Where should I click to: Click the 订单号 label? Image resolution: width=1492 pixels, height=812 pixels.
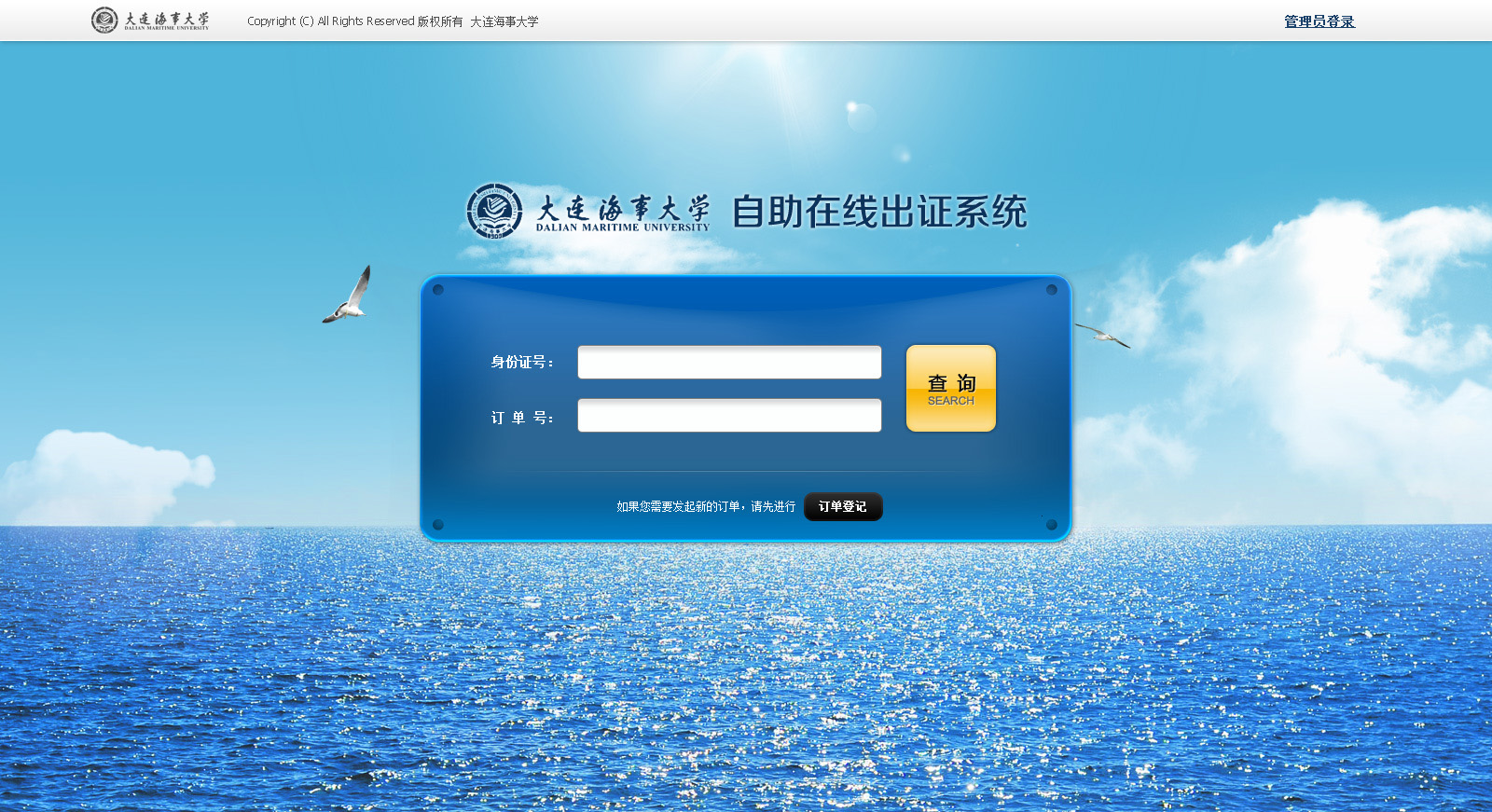(522, 418)
